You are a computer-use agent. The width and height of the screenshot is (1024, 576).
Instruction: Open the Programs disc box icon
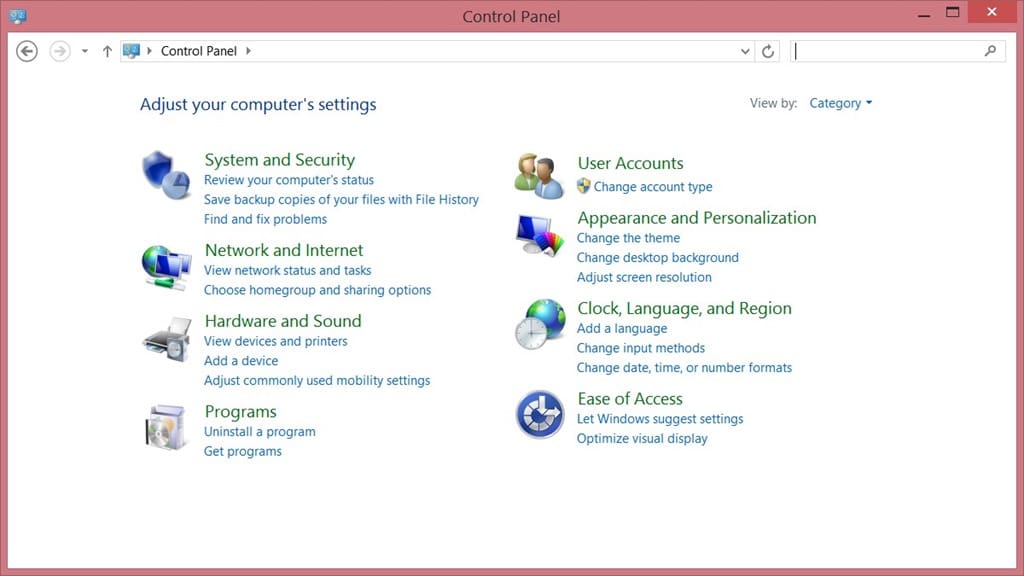point(165,427)
